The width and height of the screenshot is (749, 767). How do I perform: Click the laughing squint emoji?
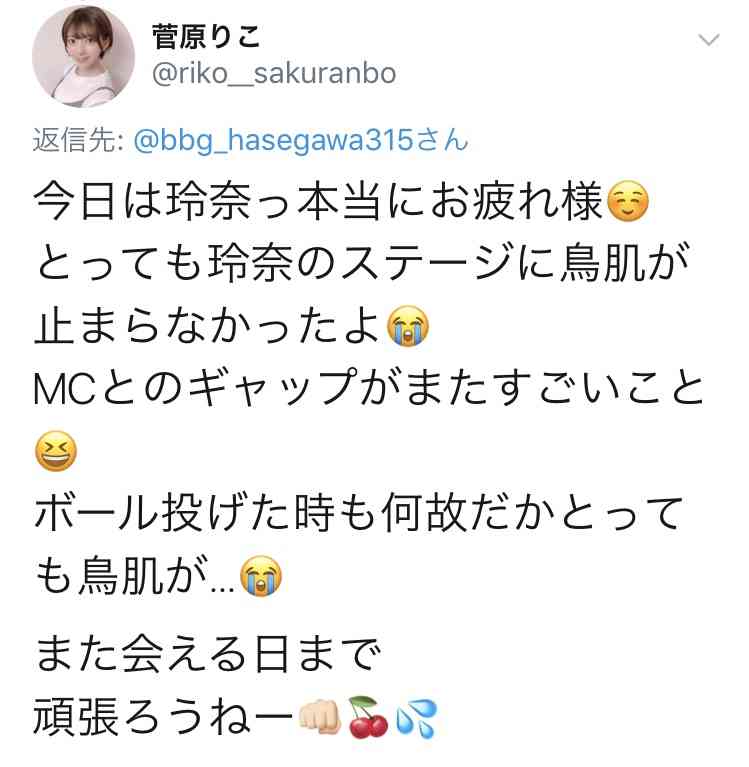pos(56,451)
